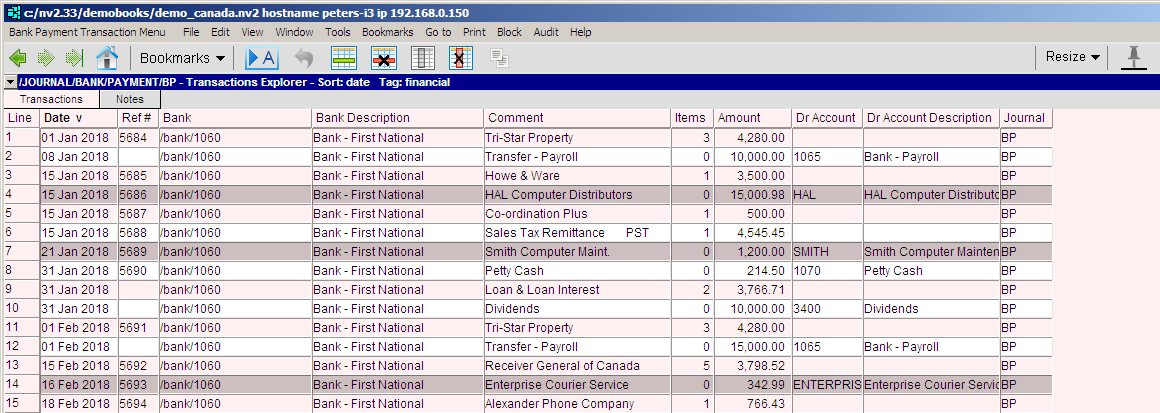Screen dimensions: 1160x413
Task: Click the delete column icon
Action: (461, 58)
